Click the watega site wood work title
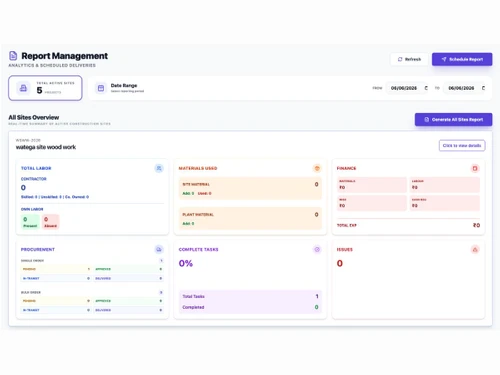500x375 pixels. [46, 147]
